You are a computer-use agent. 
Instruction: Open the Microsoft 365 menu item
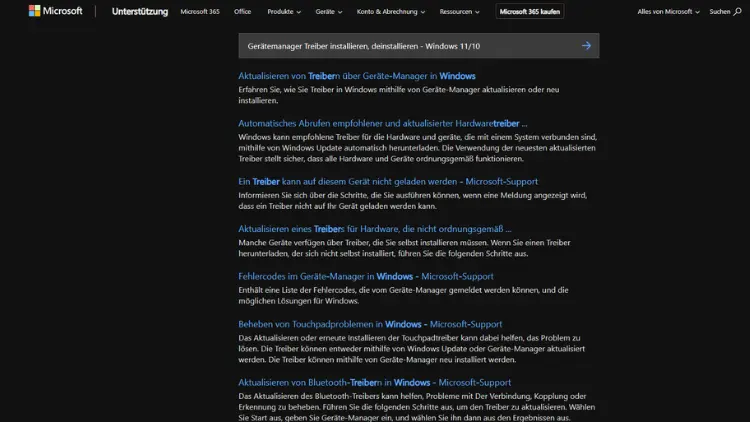click(x=200, y=11)
